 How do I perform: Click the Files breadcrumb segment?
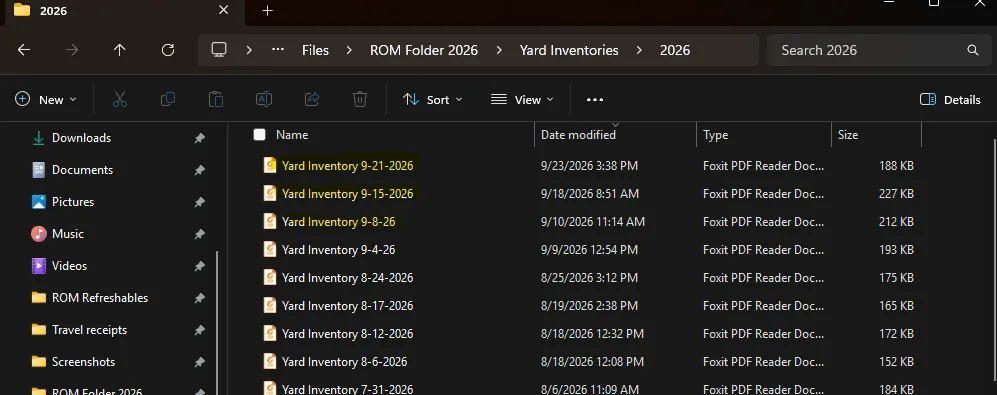click(x=315, y=50)
